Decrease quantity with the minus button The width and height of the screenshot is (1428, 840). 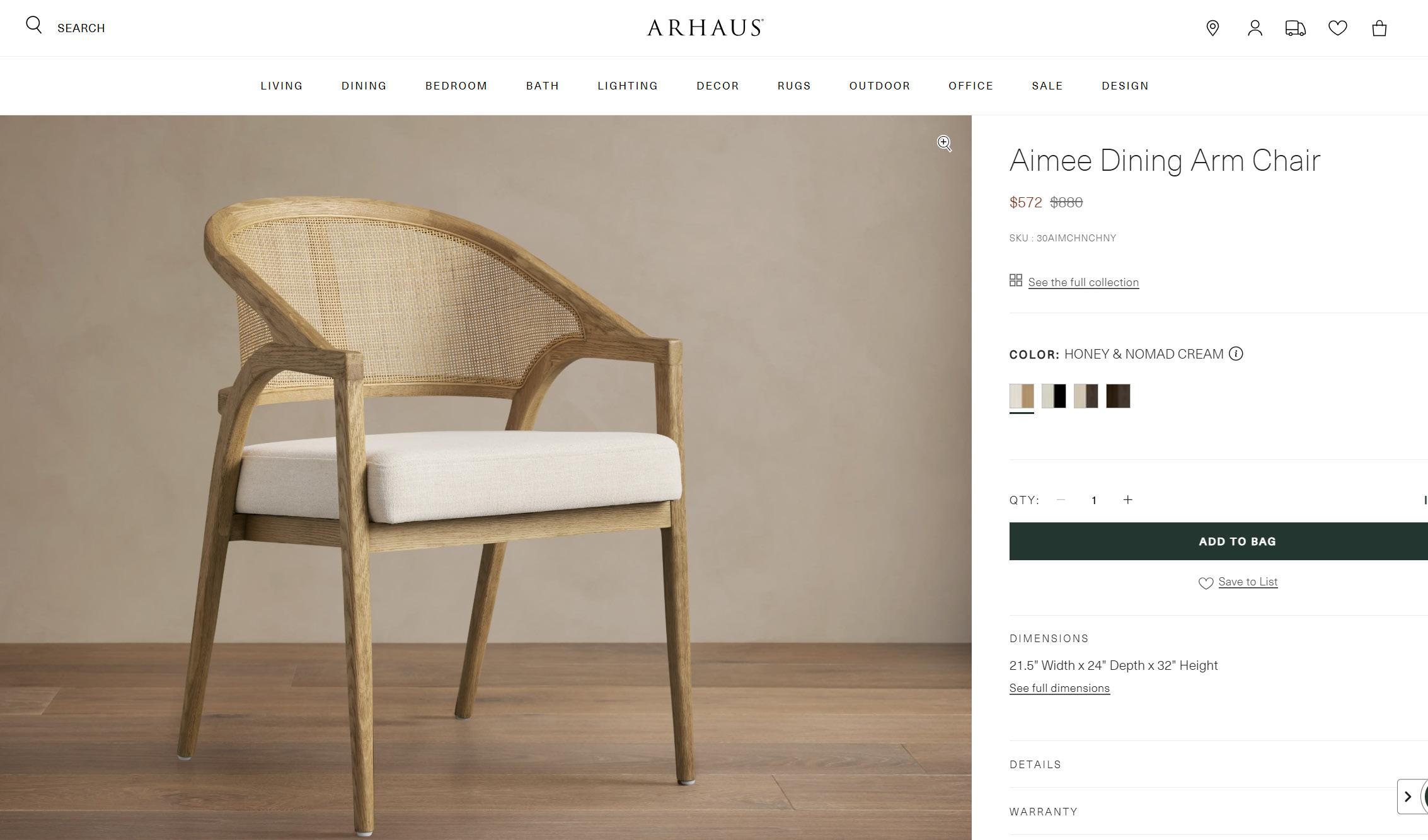coord(1061,500)
